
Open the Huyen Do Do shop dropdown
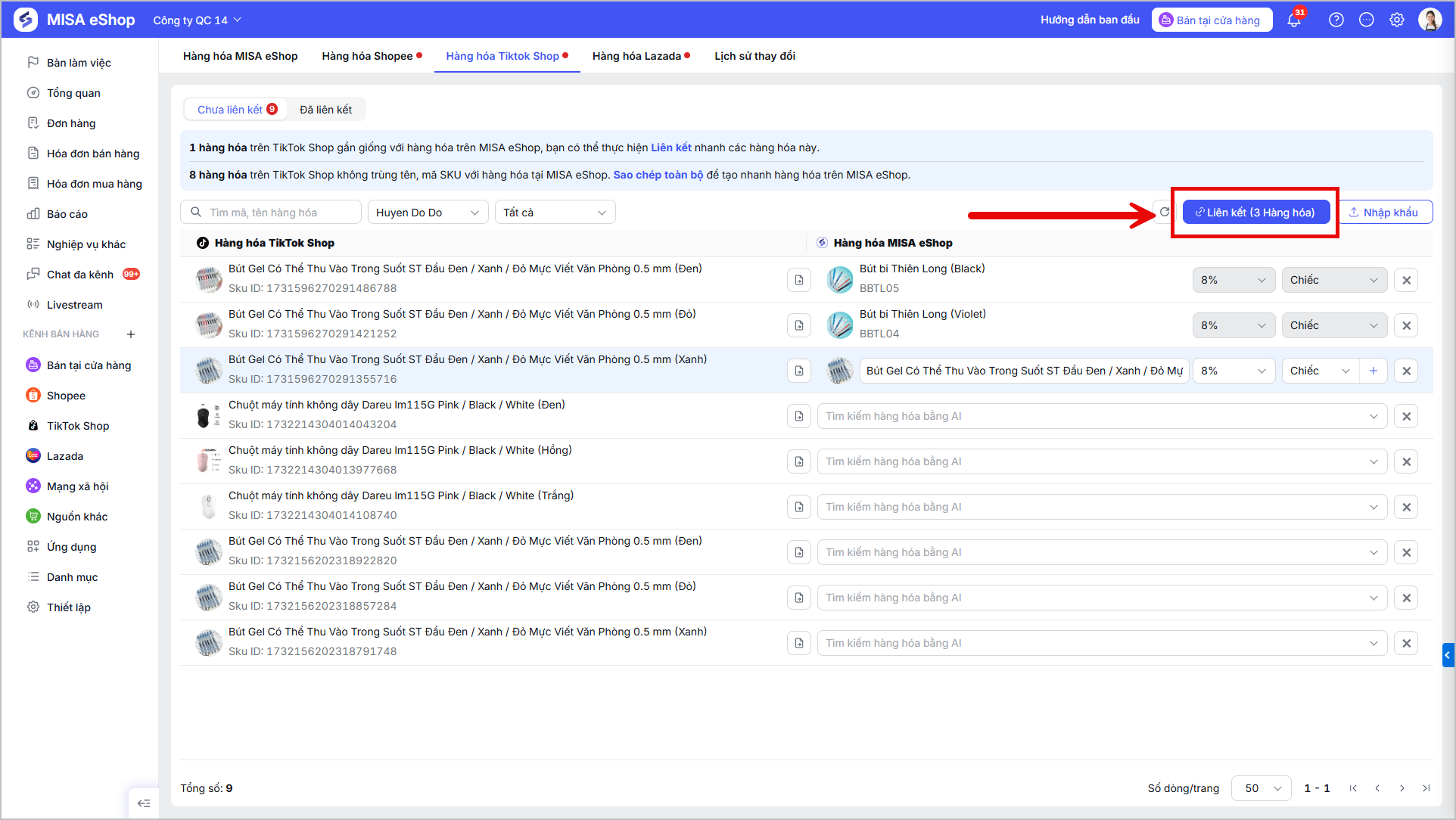428,213
